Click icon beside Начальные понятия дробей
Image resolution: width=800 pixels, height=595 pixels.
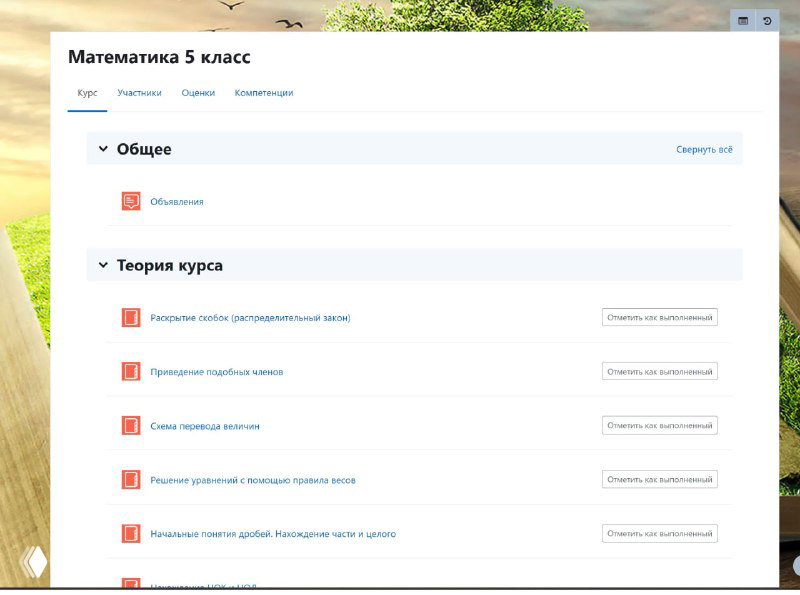click(x=131, y=534)
